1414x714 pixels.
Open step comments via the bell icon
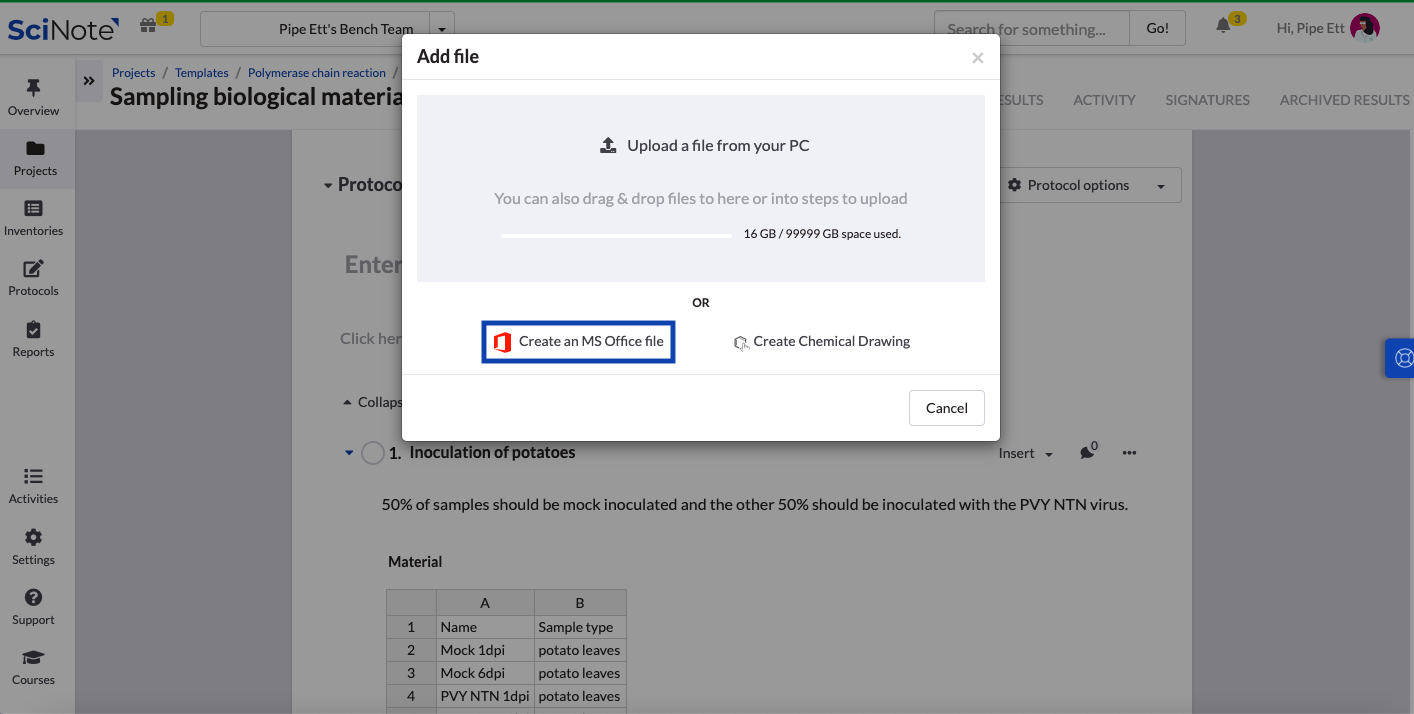[x=1088, y=452]
